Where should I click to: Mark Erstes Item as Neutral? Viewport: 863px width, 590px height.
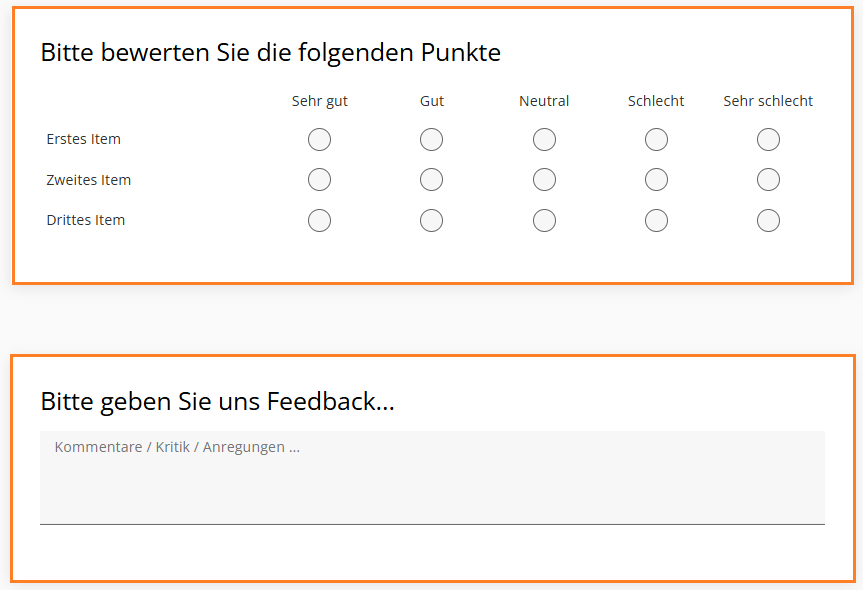[544, 140]
